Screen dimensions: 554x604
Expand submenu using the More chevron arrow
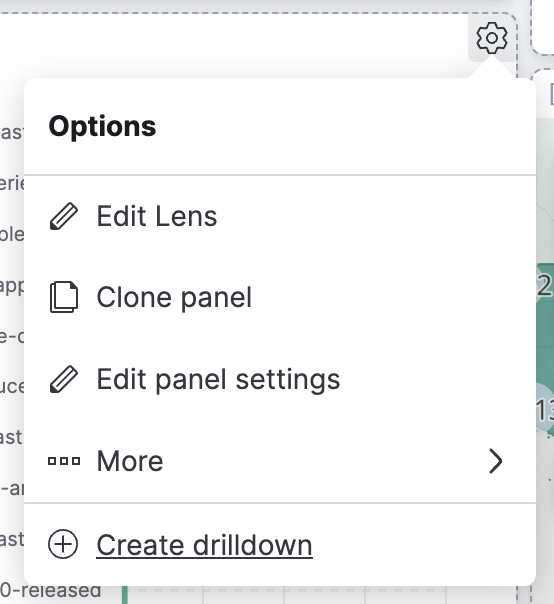[x=495, y=461]
